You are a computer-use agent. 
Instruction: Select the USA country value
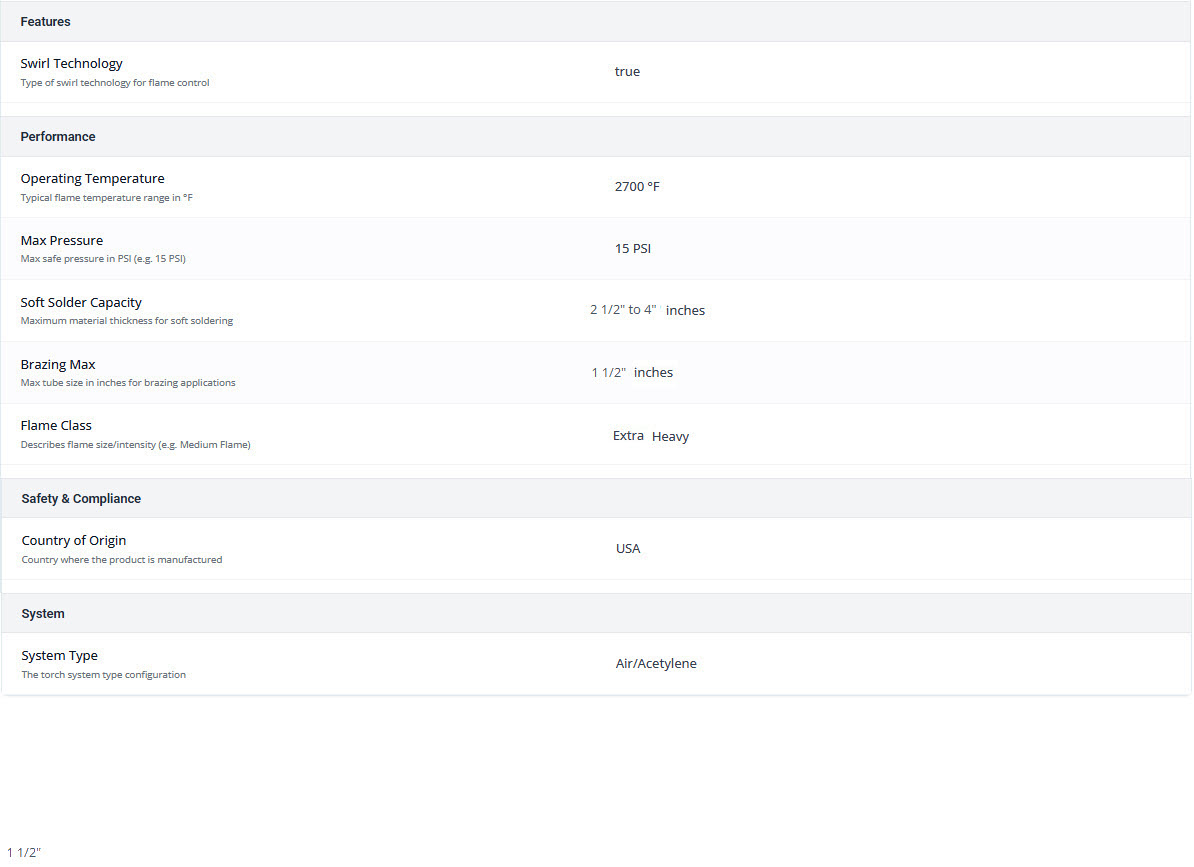point(628,548)
